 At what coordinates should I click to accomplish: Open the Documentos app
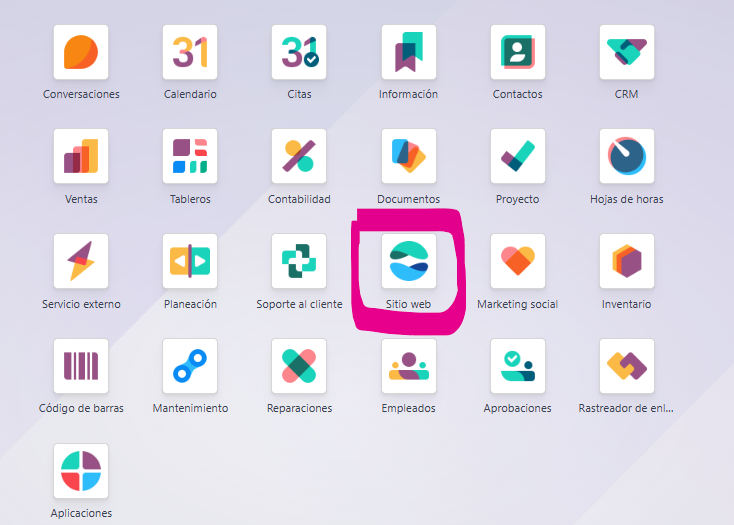click(x=408, y=157)
